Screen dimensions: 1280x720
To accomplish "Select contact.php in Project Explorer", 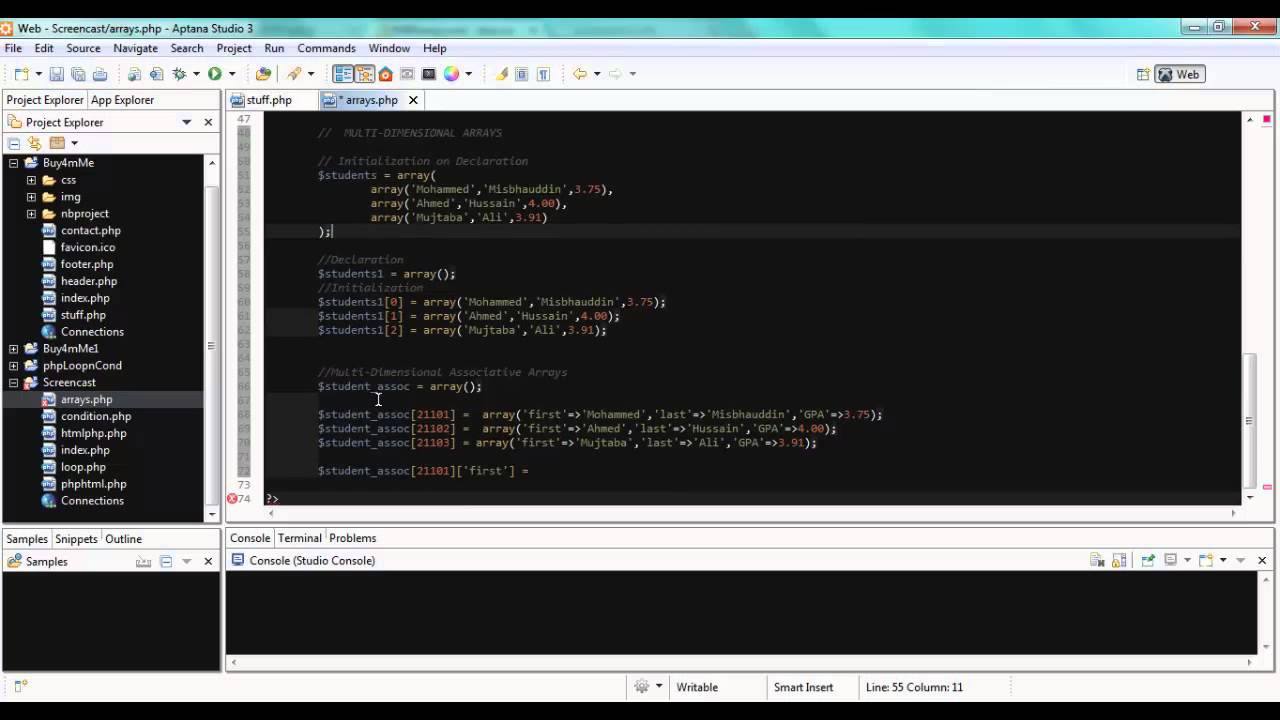I will click(x=90, y=230).
